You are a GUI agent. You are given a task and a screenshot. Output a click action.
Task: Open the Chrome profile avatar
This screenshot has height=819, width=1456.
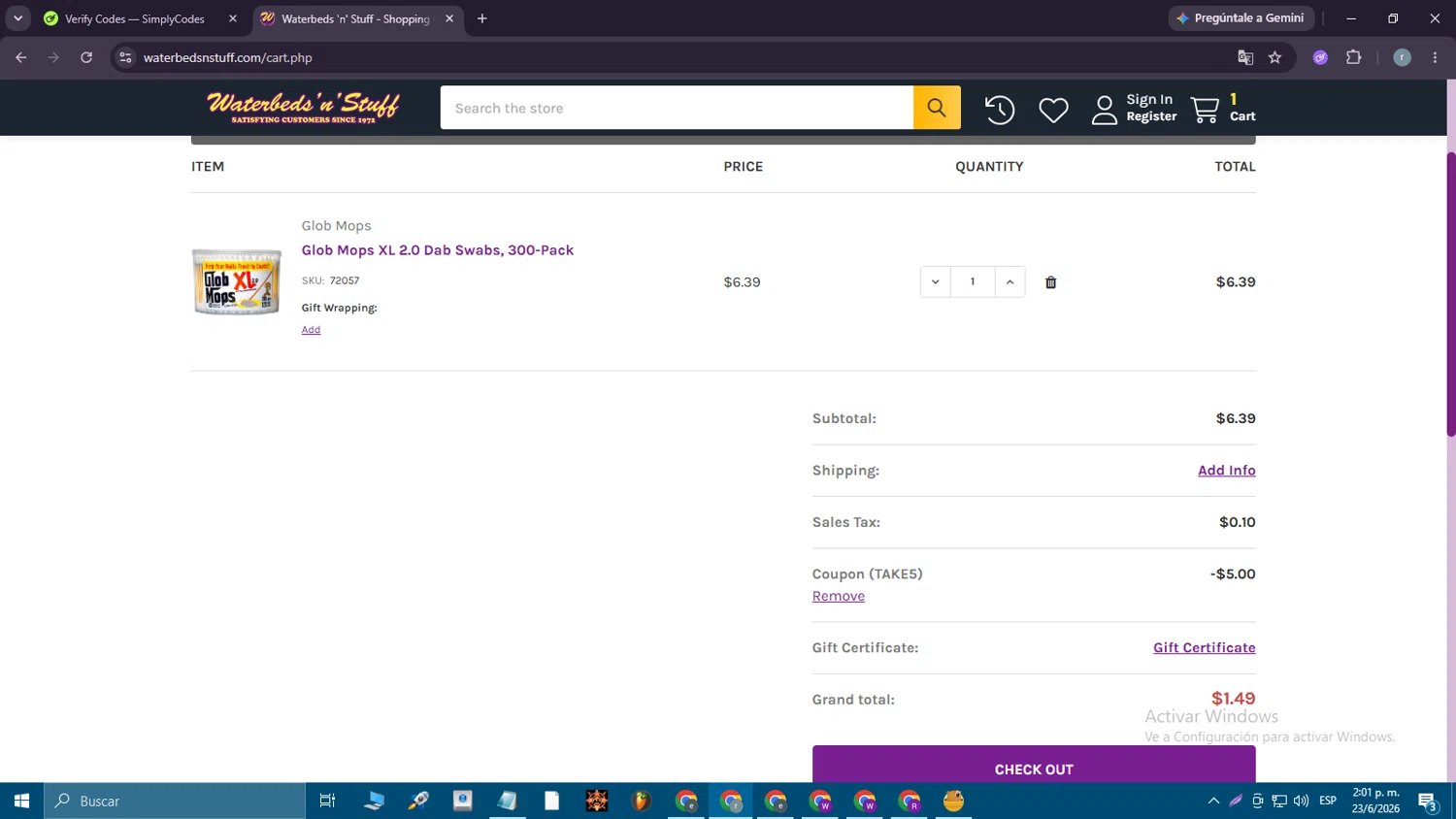[x=1402, y=57]
